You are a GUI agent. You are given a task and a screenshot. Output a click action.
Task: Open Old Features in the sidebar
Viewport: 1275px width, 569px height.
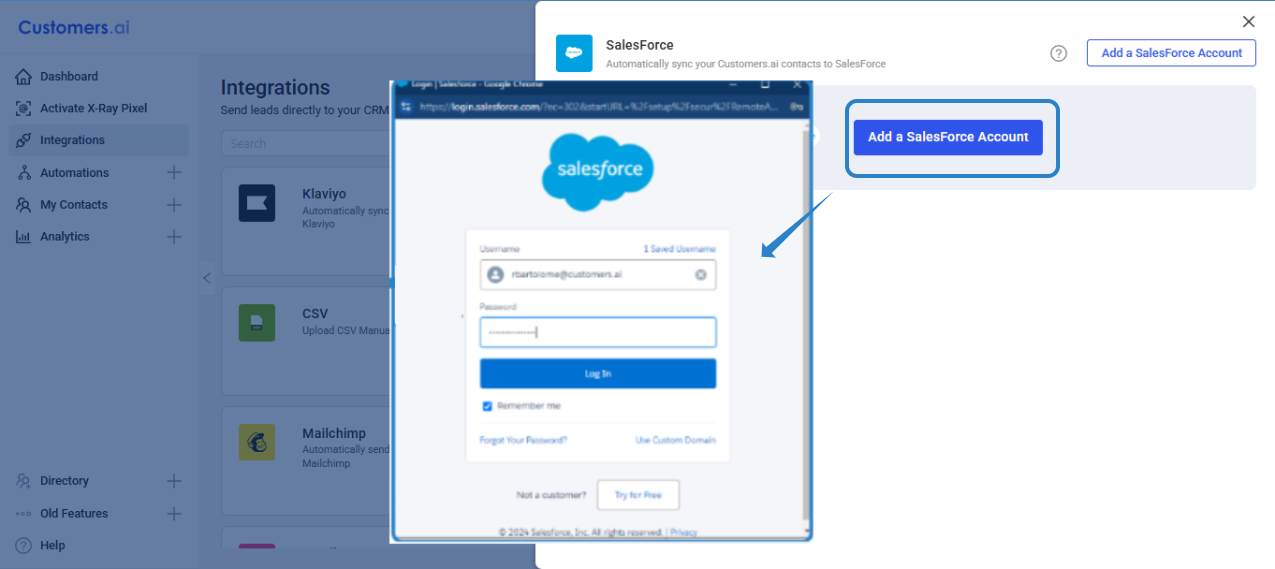[x=74, y=514]
